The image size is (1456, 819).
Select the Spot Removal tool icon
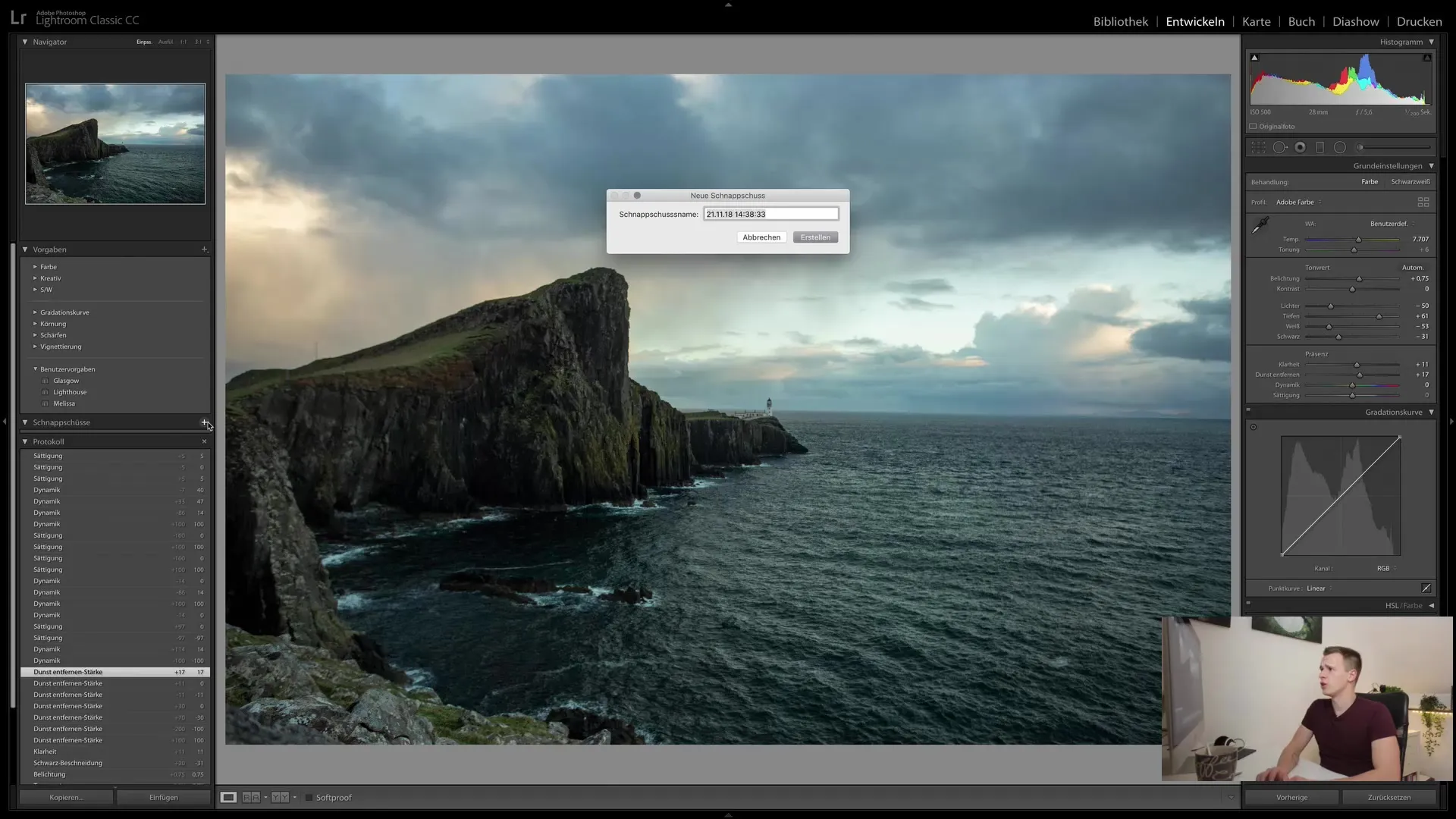click(1280, 147)
